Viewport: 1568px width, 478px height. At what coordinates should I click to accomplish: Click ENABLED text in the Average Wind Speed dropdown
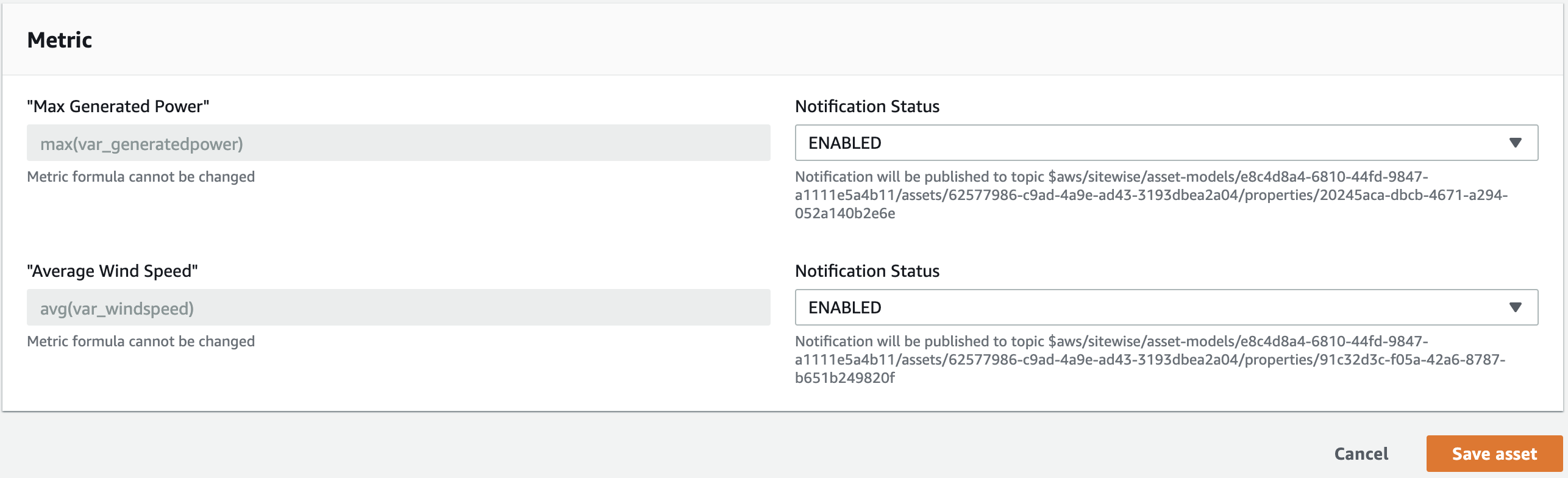pyautogui.click(x=844, y=307)
